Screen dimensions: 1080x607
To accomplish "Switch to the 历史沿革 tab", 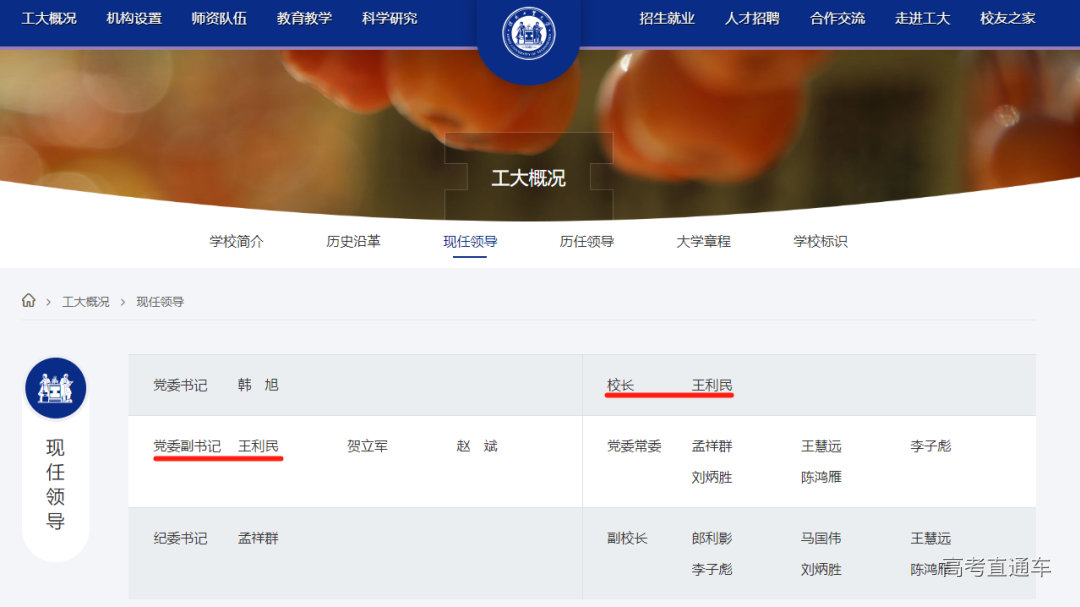I will tap(353, 241).
